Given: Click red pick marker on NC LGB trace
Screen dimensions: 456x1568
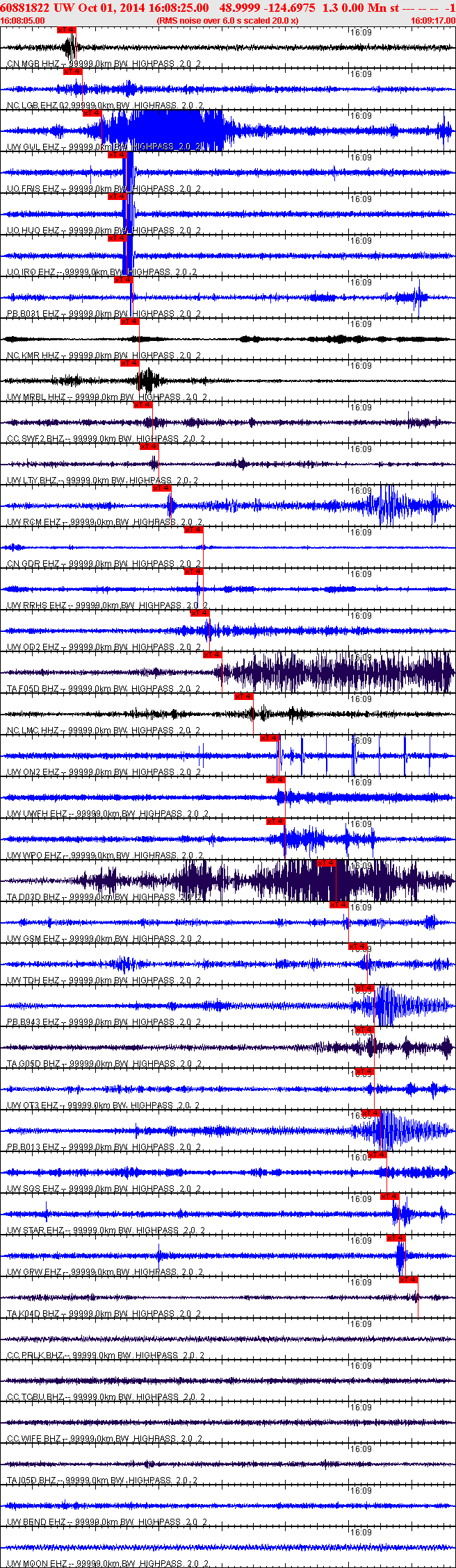Looking at the screenshot, I should (x=73, y=72).
